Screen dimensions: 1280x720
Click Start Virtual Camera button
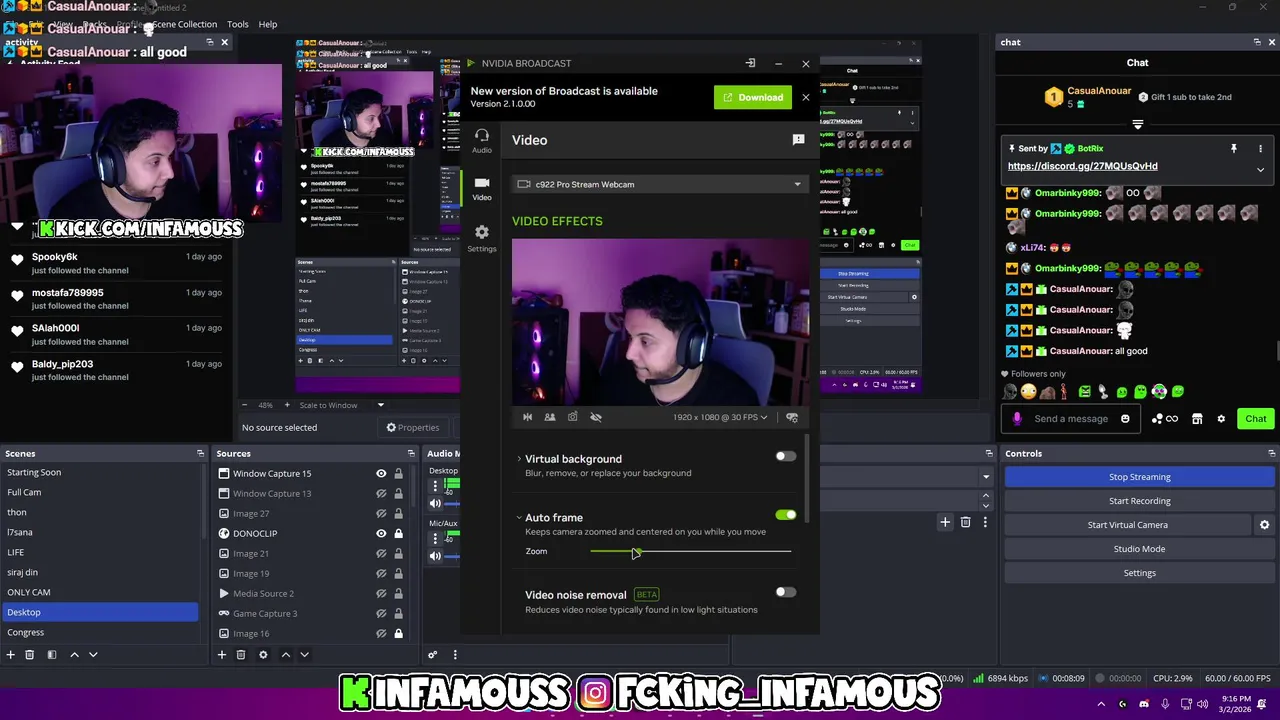click(x=1127, y=525)
